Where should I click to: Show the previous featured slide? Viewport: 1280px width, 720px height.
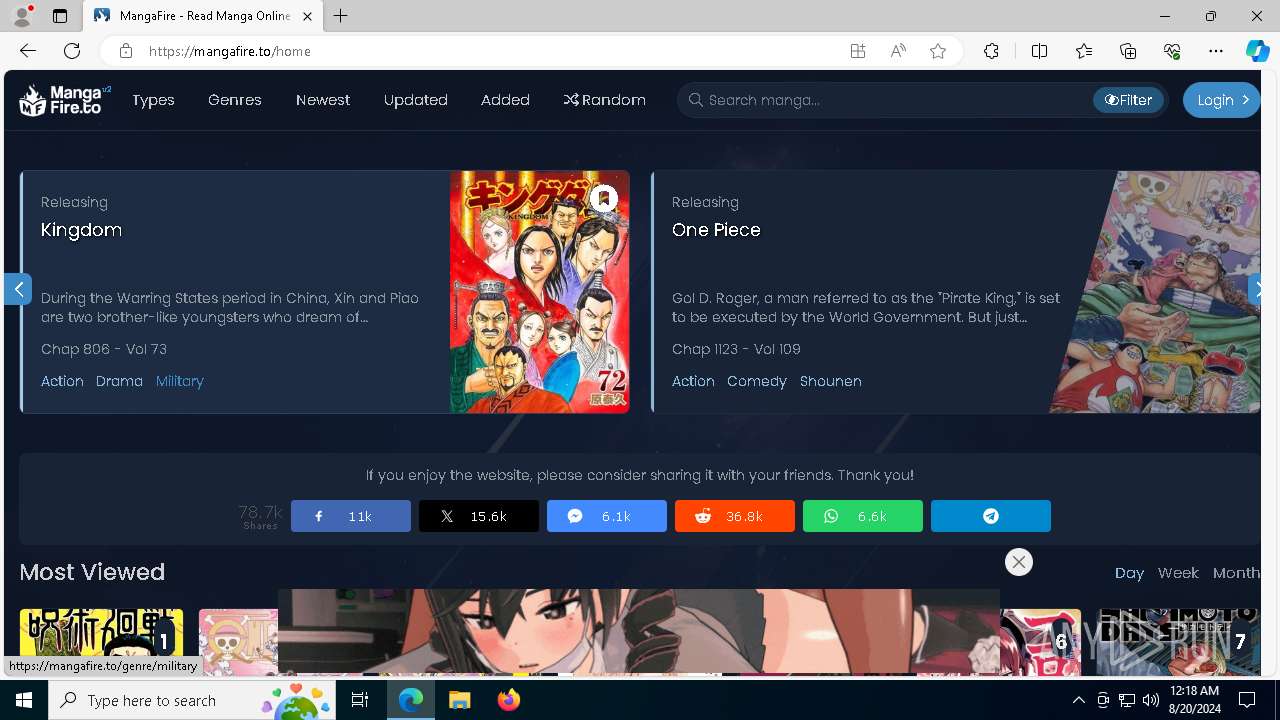pyautogui.click(x=18, y=289)
